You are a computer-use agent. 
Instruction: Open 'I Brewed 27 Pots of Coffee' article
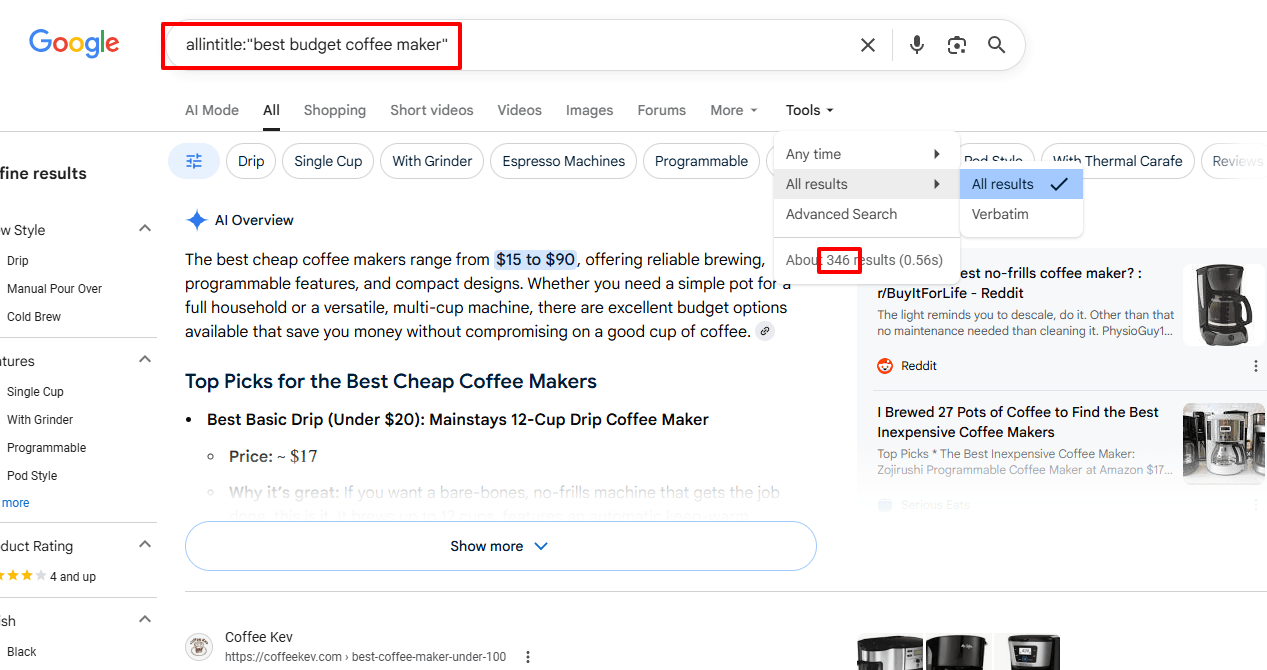pos(1018,422)
